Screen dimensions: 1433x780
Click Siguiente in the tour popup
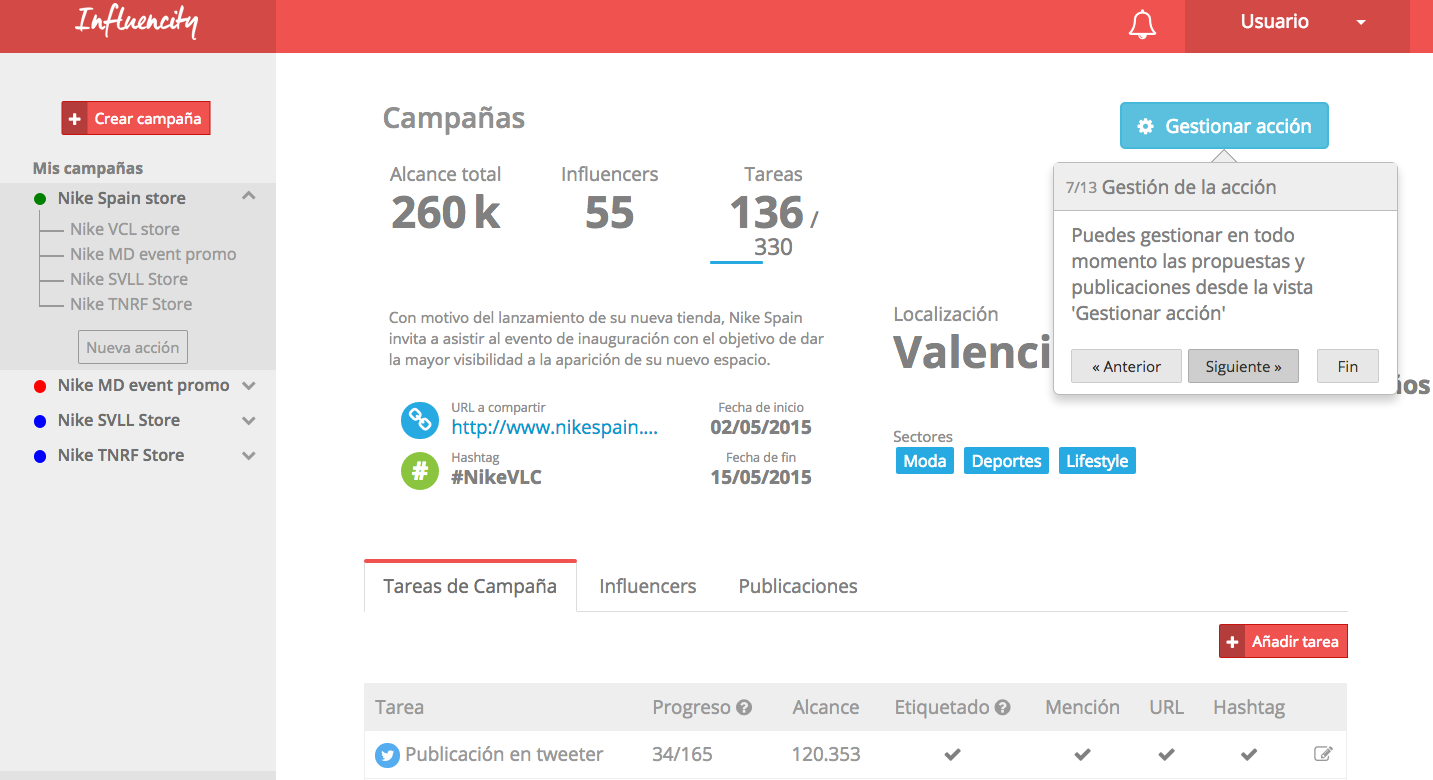pyautogui.click(x=1243, y=366)
